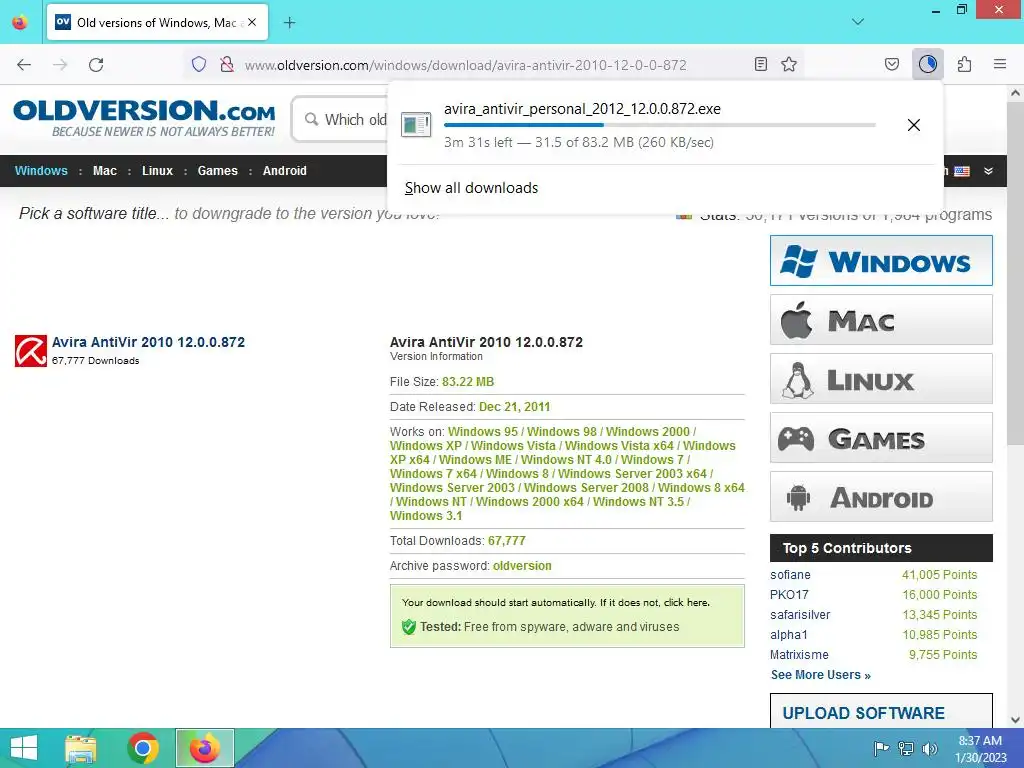The height and width of the screenshot is (768, 1024).
Task: Click the forward navigation arrow
Action: (x=60, y=65)
